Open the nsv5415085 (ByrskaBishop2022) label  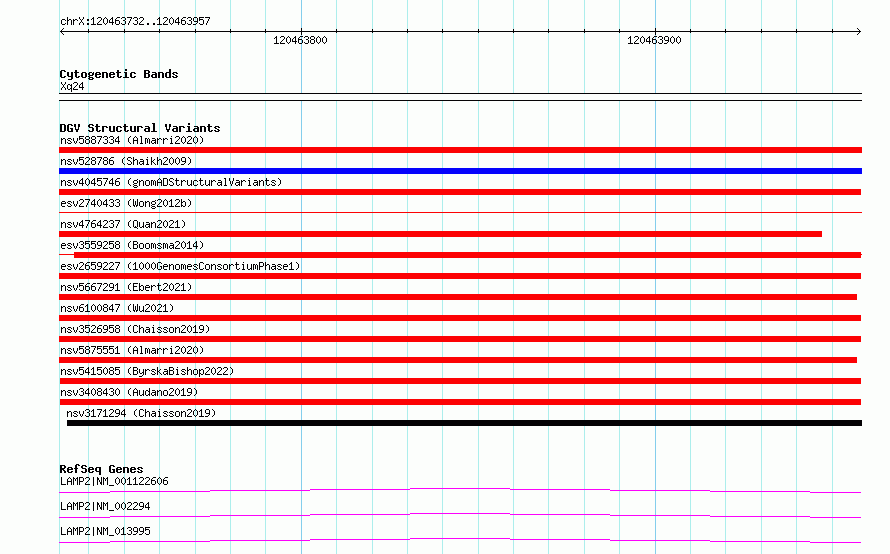(x=147, y=371)
